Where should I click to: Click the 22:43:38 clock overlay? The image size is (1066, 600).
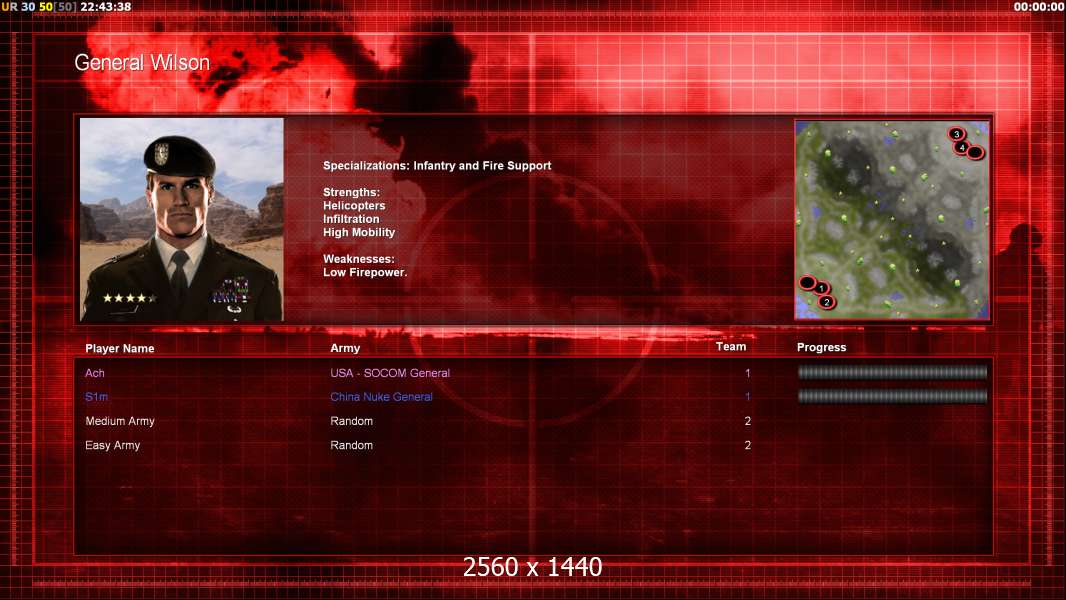(106, 7)
